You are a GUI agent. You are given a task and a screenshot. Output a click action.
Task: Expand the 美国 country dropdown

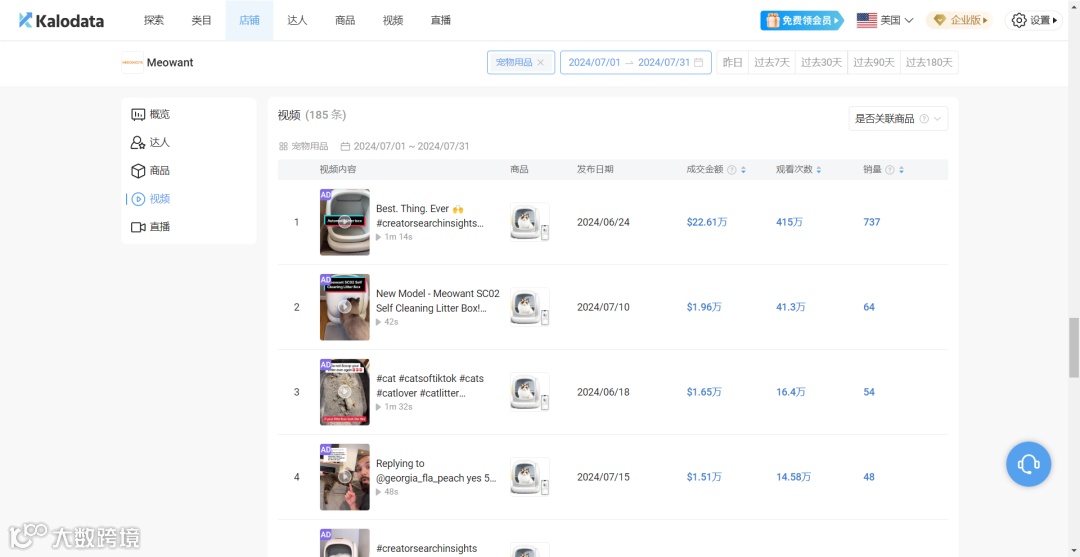coord(885,21)
